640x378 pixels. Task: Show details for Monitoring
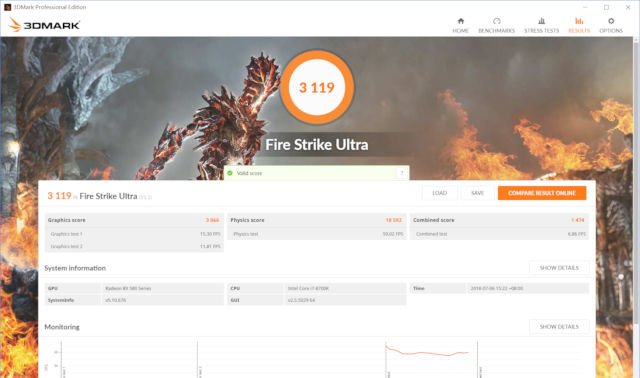559,327
